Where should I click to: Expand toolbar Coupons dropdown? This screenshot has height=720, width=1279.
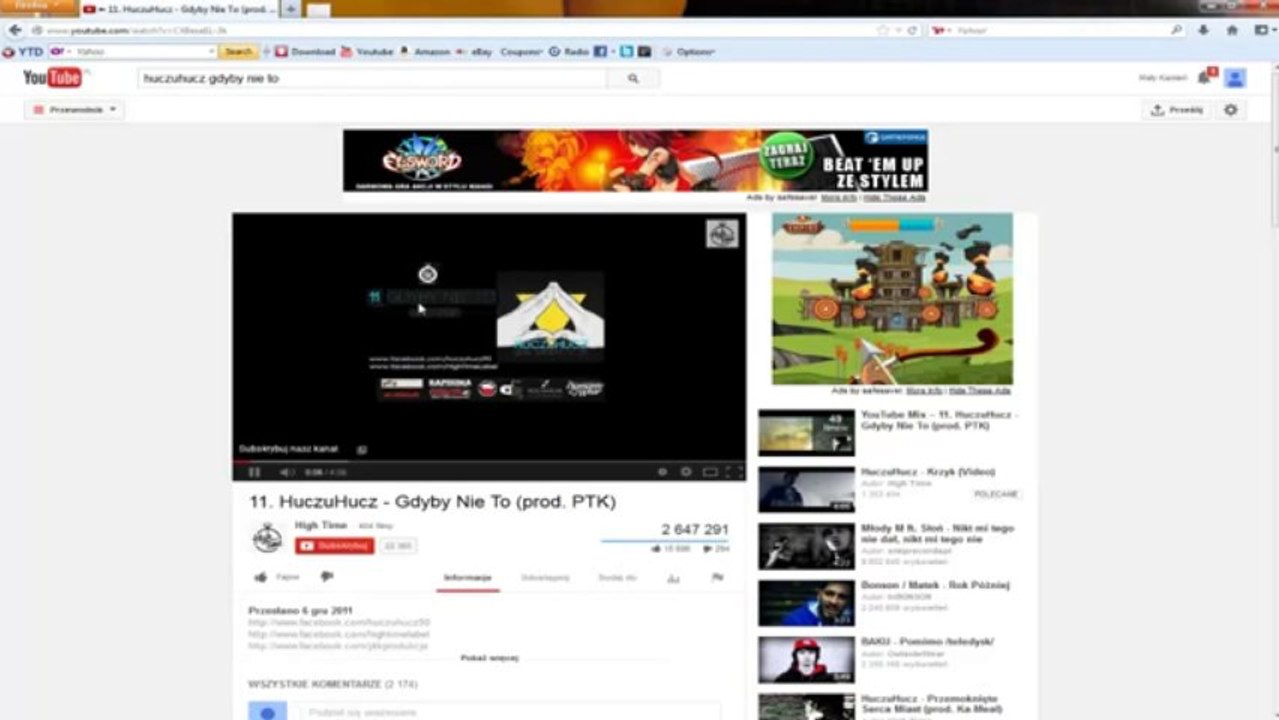tap(522, 51)
